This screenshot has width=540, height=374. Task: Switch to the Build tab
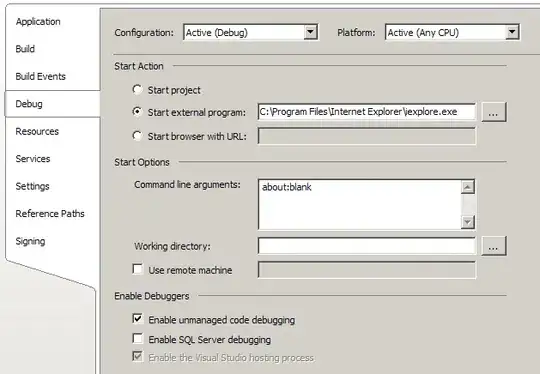[x=25, y=49]
